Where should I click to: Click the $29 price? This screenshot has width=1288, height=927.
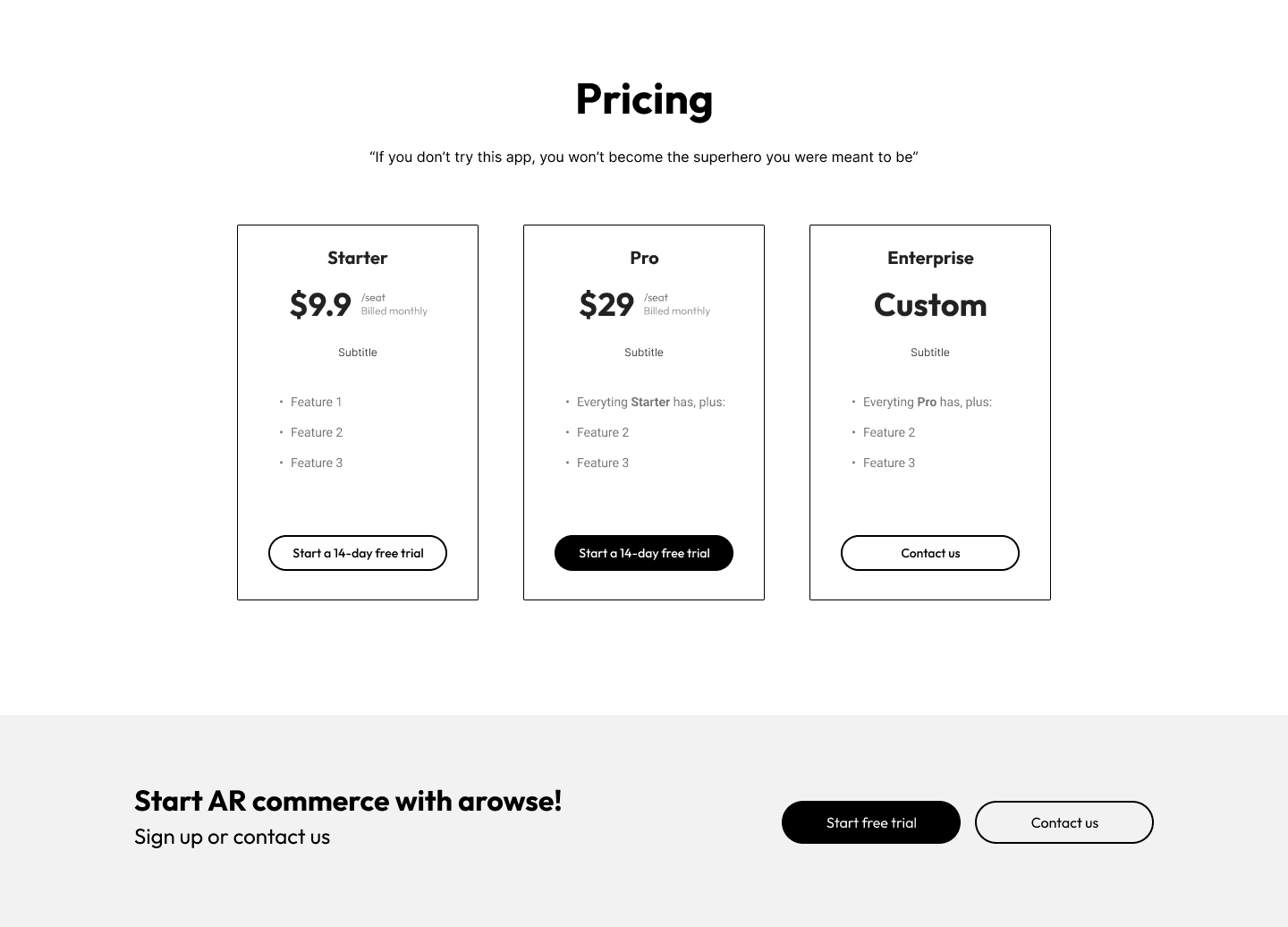pyautogui.click(x=606, y=305)
